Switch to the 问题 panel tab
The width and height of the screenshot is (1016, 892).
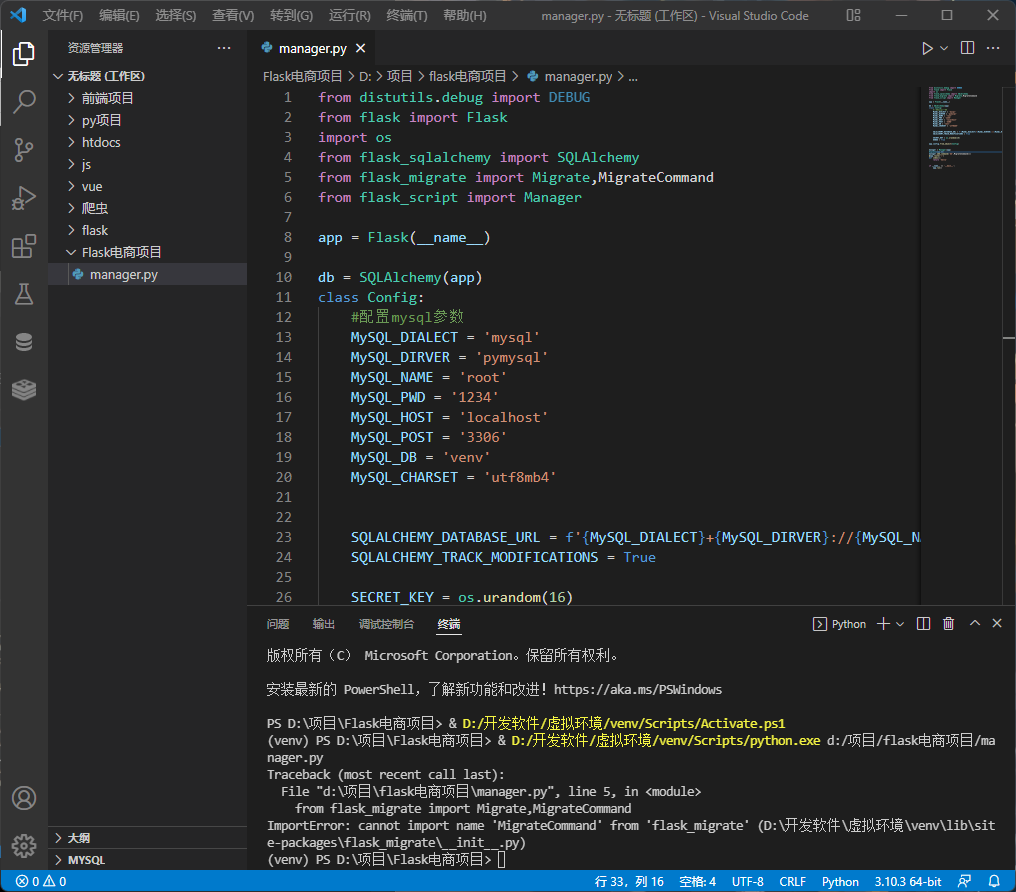[278, 624]
